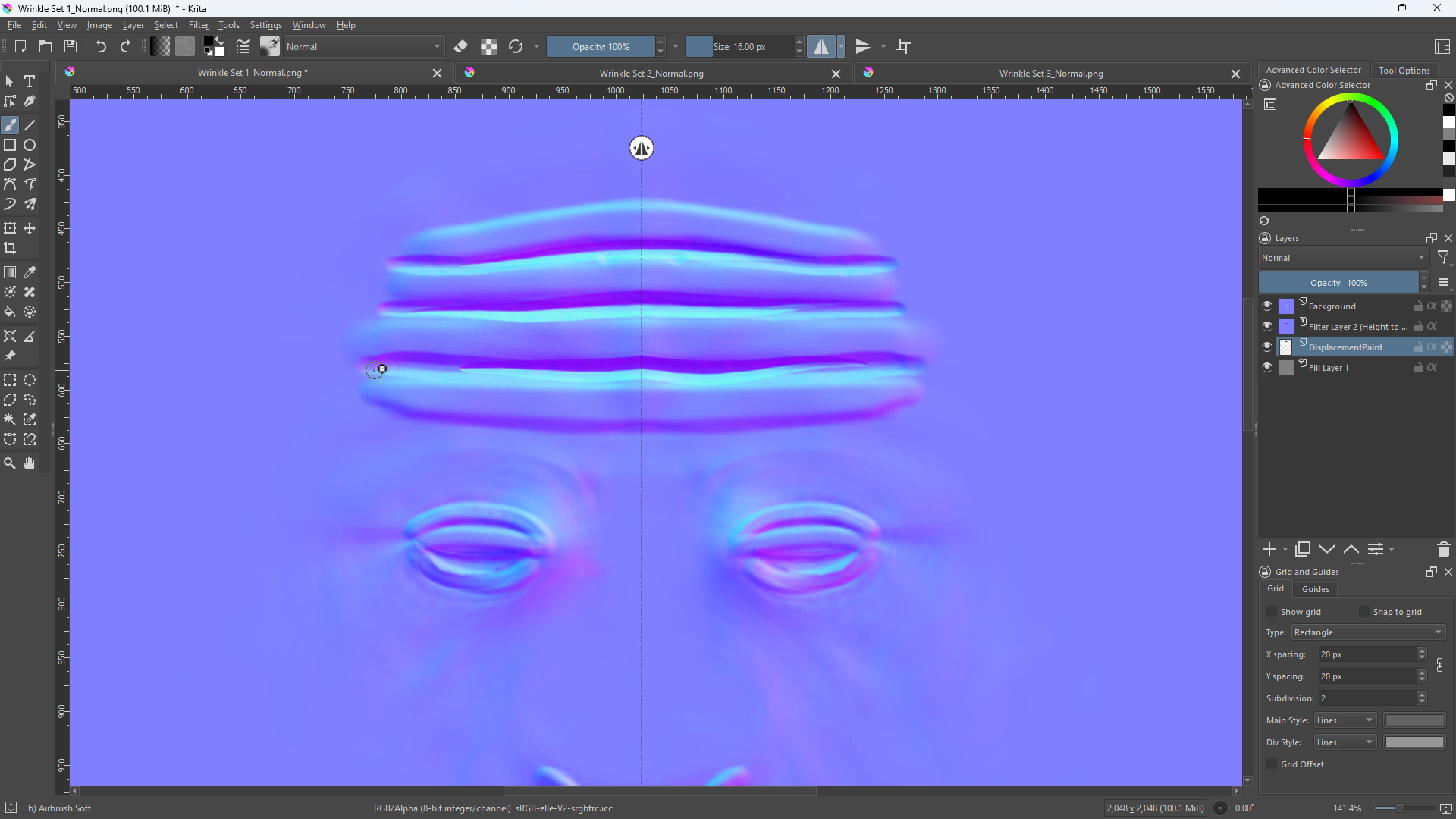Click the Reload Original Preset icon
The height and width of the screenshot is (819, 1456).
516,46
